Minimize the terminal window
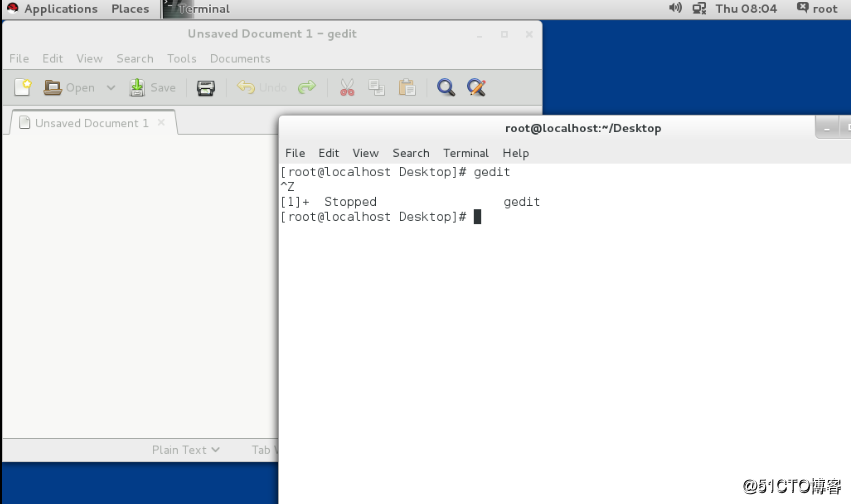The height and width of the screenshot is (504, 851). (827, 129)
